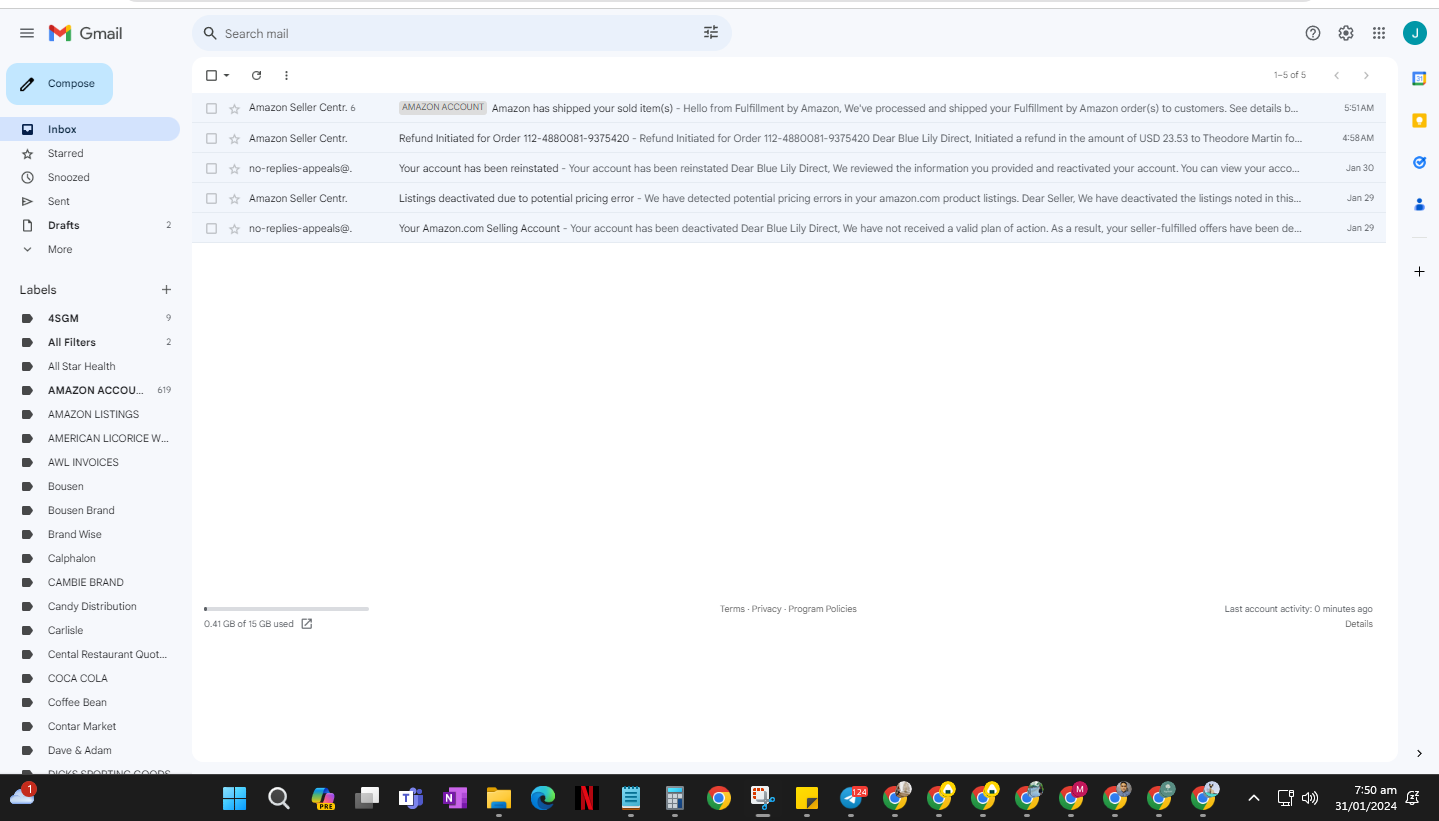
Task: Launch Microsoft Teams from the taskbar
Action: click(411, 798)
